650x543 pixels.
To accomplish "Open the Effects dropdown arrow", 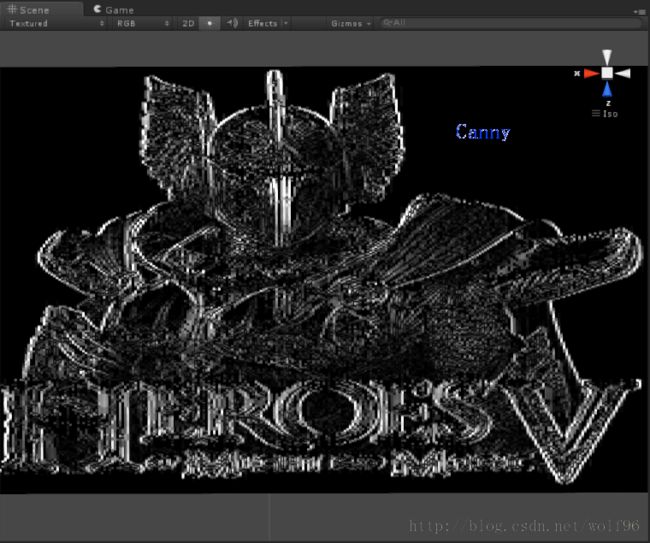I will pyautogui.click(x=286, y=23).
